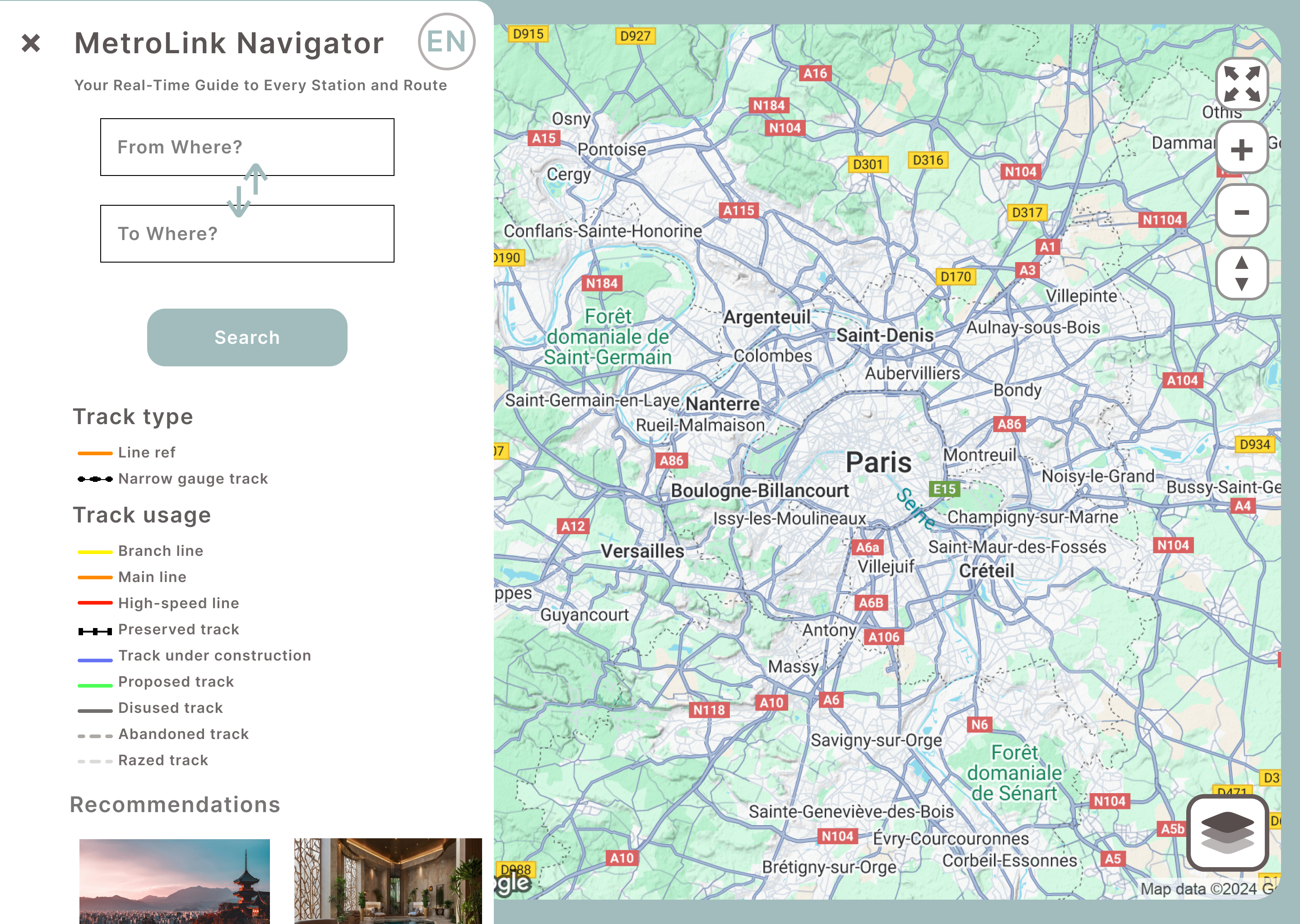Click the A104 road shield
1300x924 pixels.
(1182, 380)
